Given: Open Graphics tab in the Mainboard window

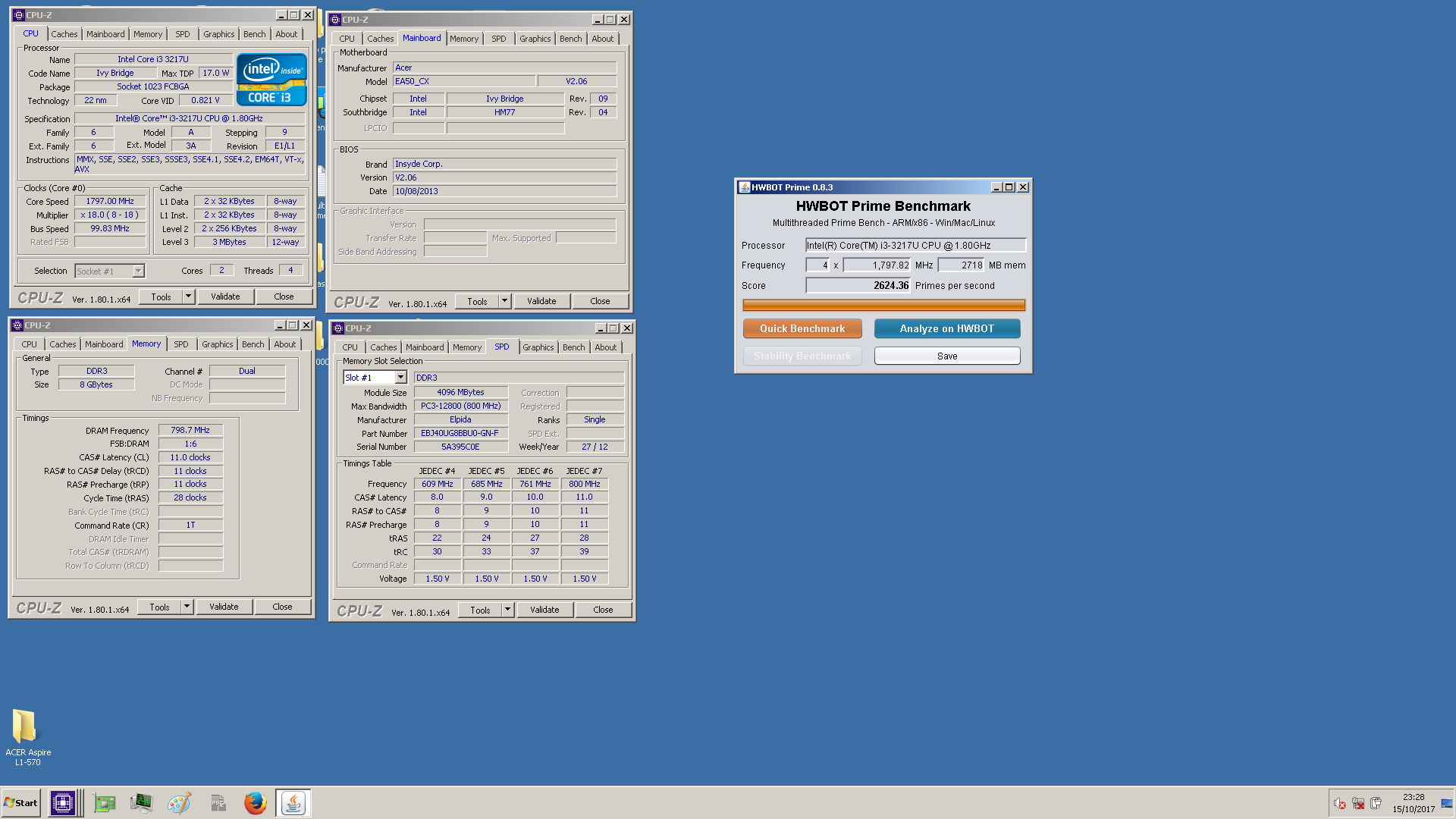Looking at the screenshot, I should click(535, 39).
